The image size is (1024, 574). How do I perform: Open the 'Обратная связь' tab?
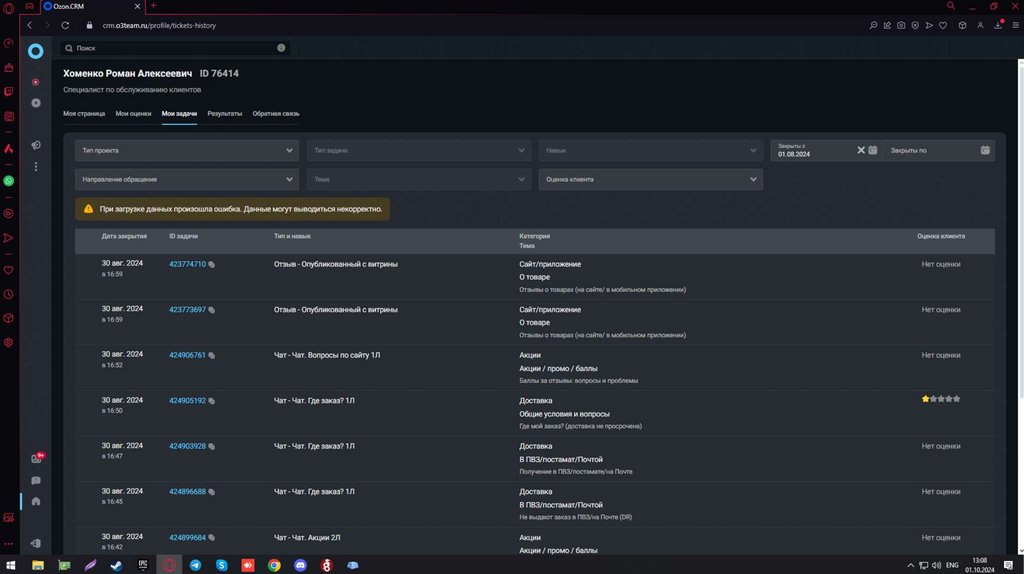[276, 114]
